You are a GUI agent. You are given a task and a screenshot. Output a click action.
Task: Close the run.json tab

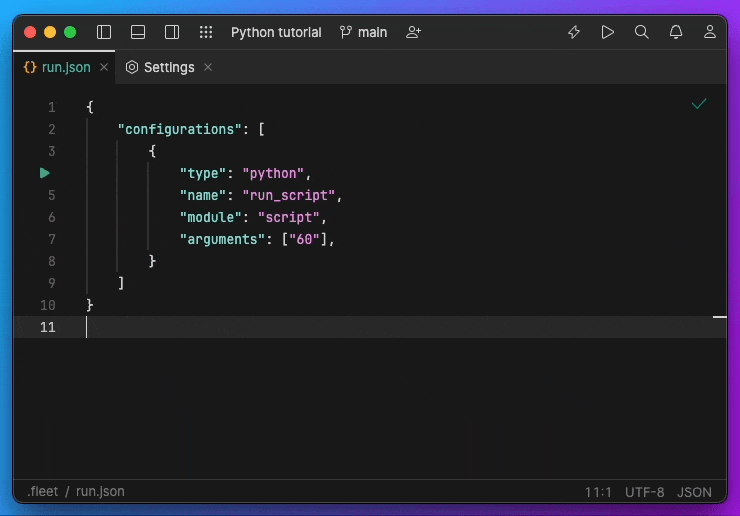tap(104, 68)
